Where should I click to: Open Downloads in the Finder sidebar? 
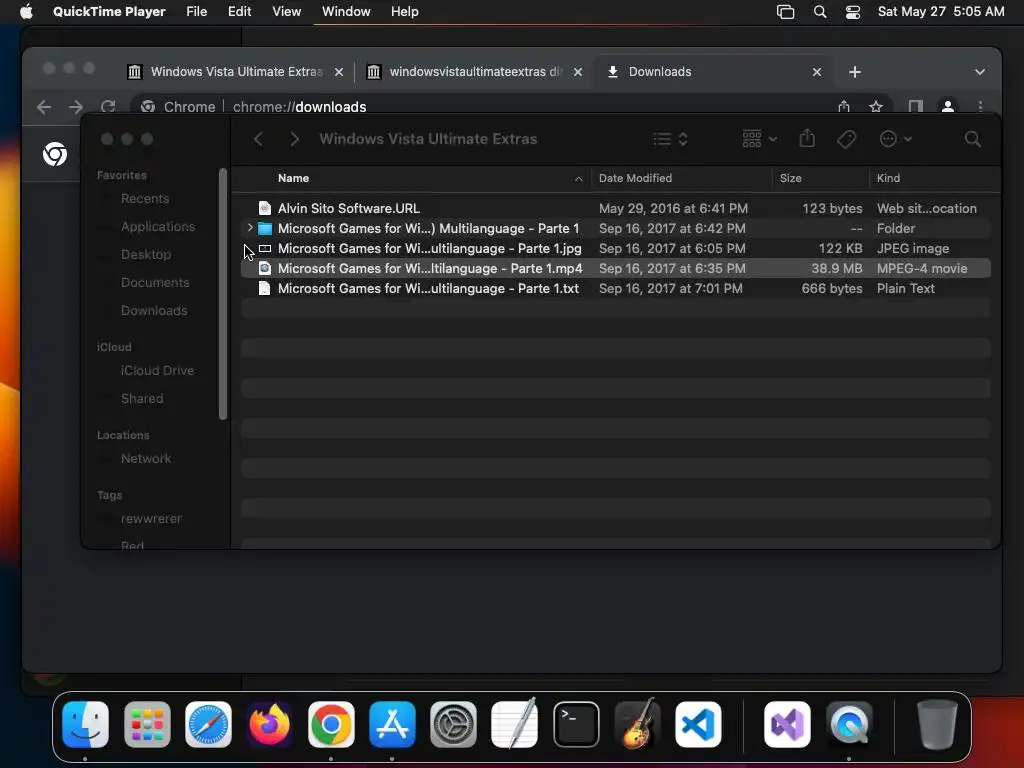coord(153,311)
